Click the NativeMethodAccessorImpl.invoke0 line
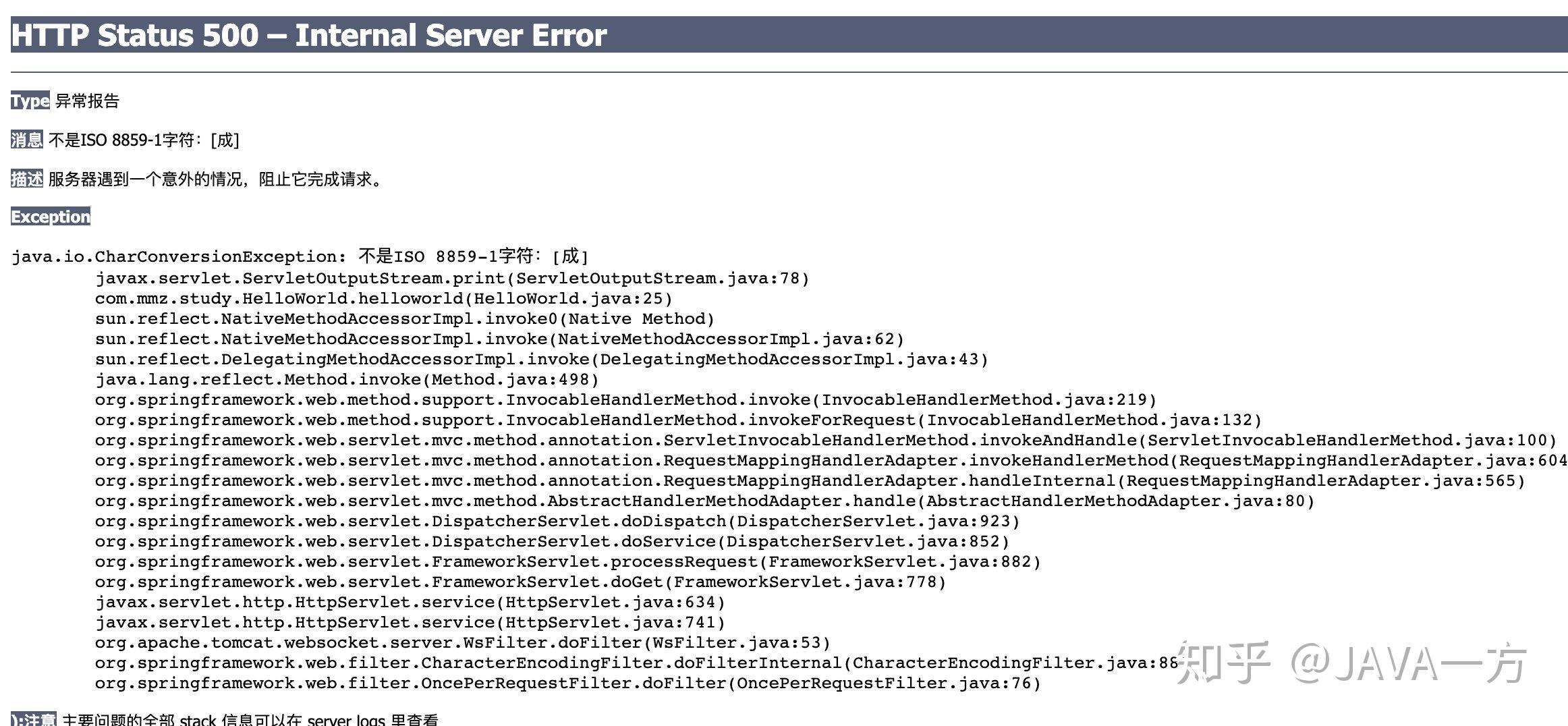The height and width of the screenshot is (726, 1568). point(405,318)
